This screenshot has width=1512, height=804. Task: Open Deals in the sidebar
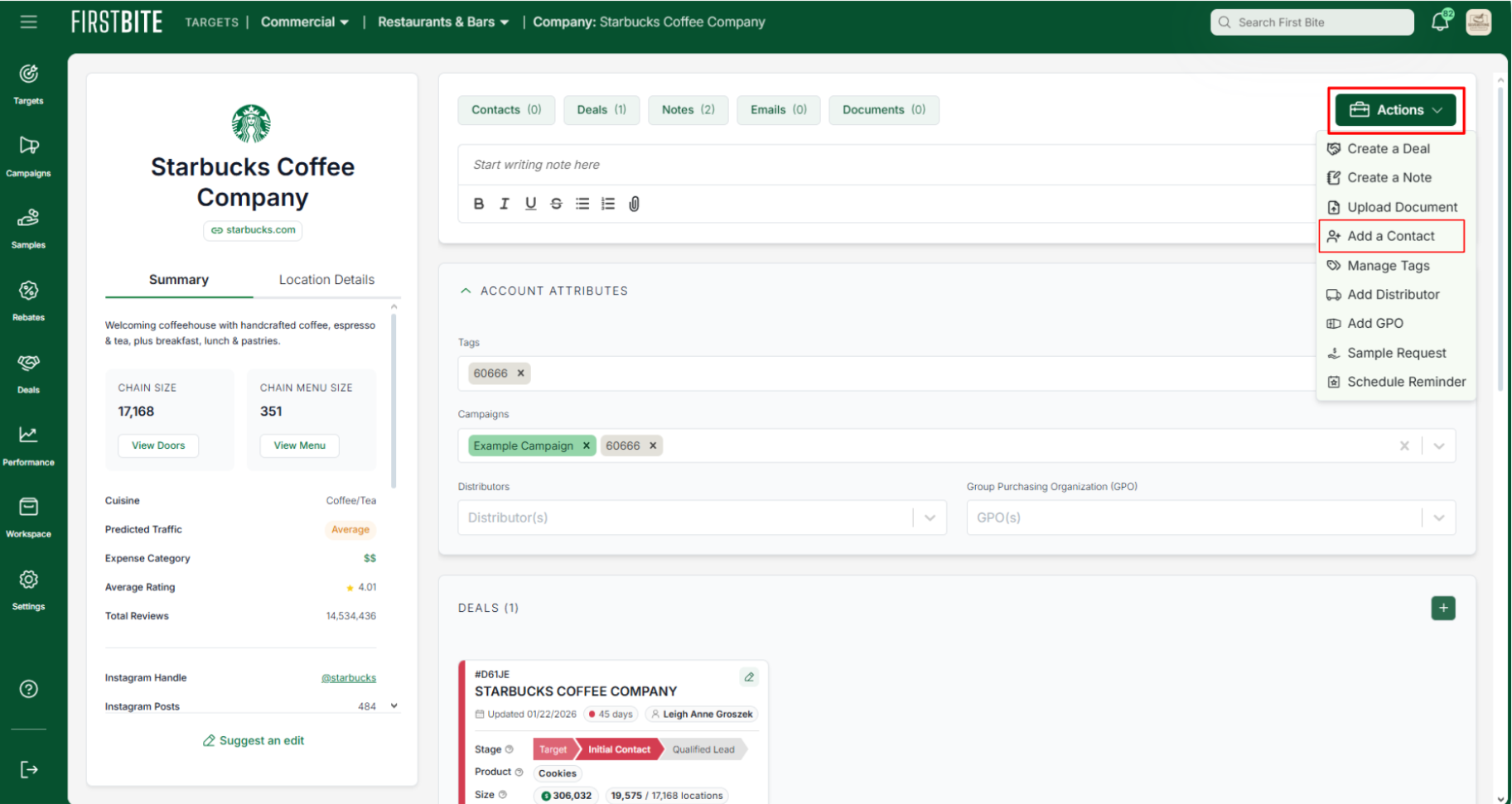tap(29, 373)
